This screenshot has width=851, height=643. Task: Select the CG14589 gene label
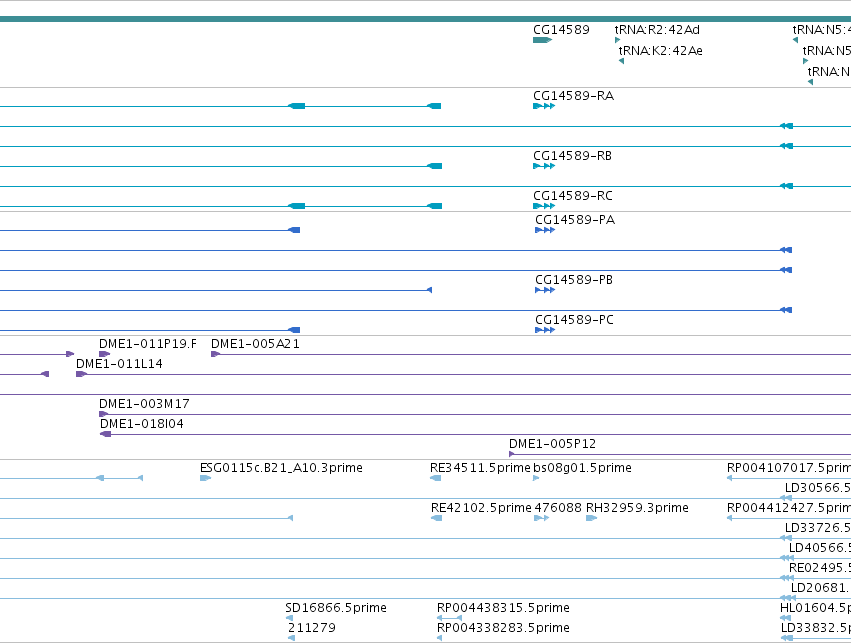(561, 29)
